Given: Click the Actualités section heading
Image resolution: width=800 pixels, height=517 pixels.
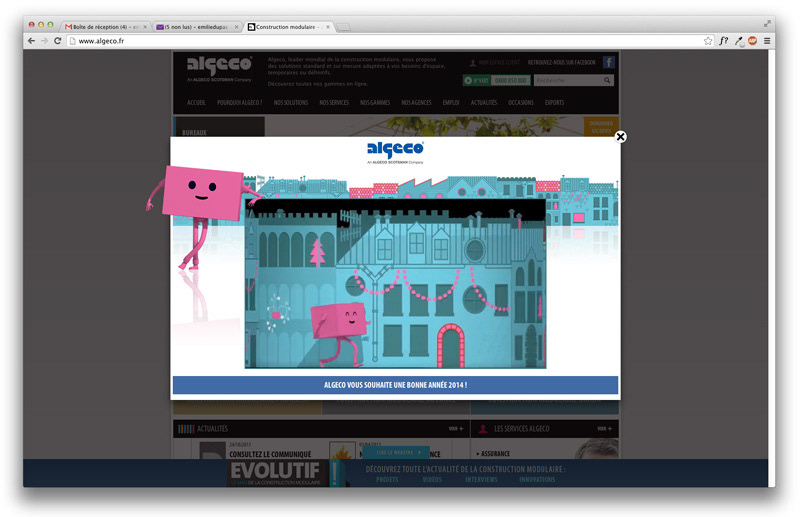Looking at the screenshot, I should (212, 429).
